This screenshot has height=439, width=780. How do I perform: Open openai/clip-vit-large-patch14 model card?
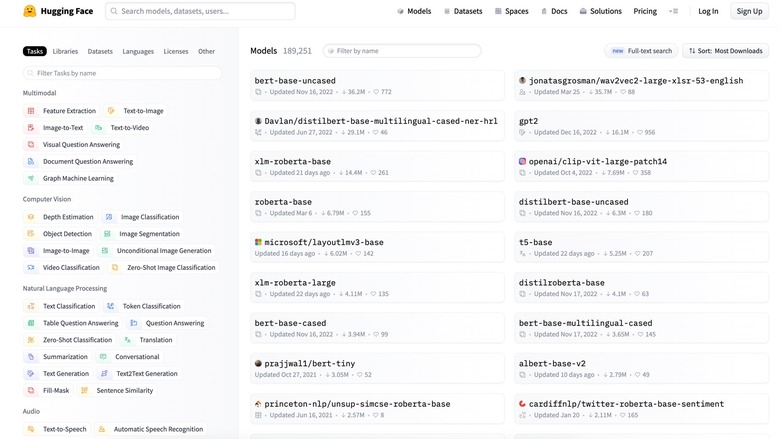[x=641, y=167]
